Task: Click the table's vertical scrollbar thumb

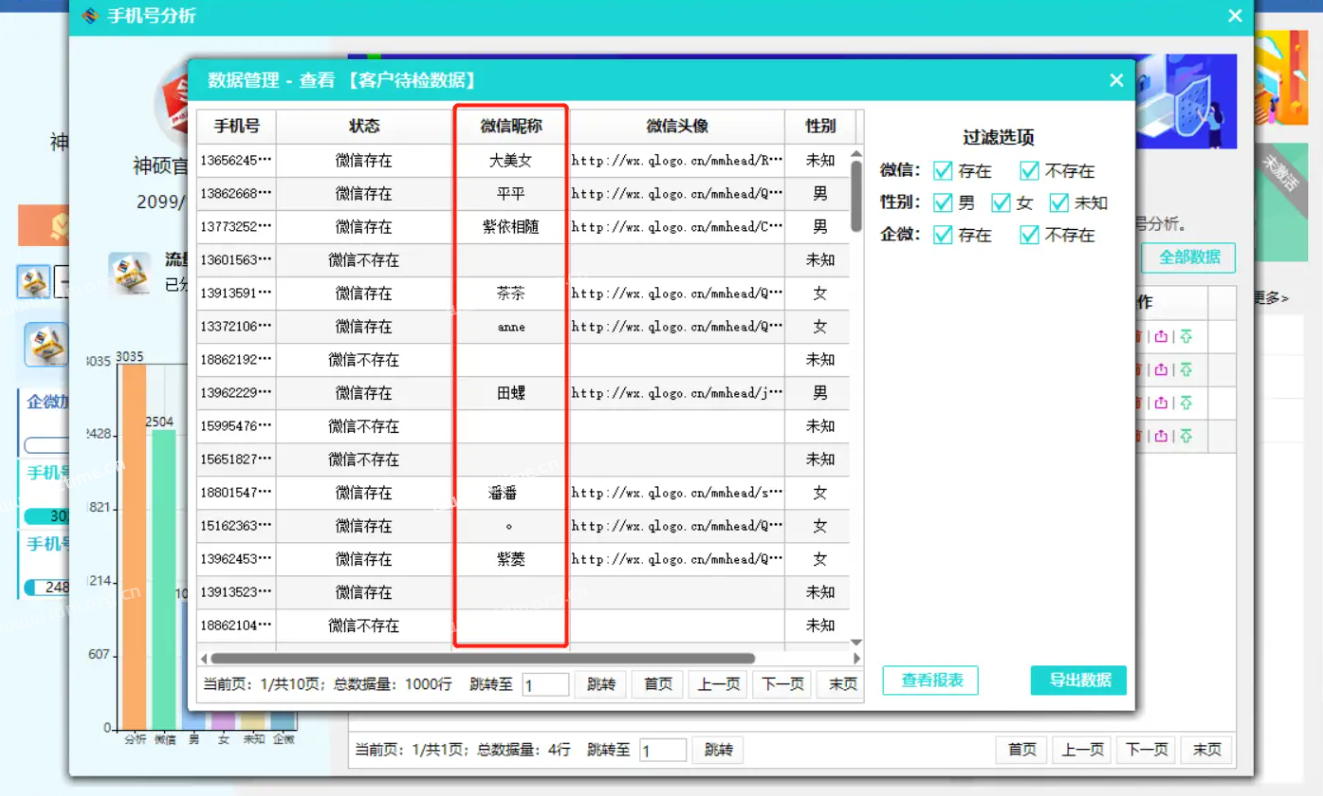Action: 857,196
